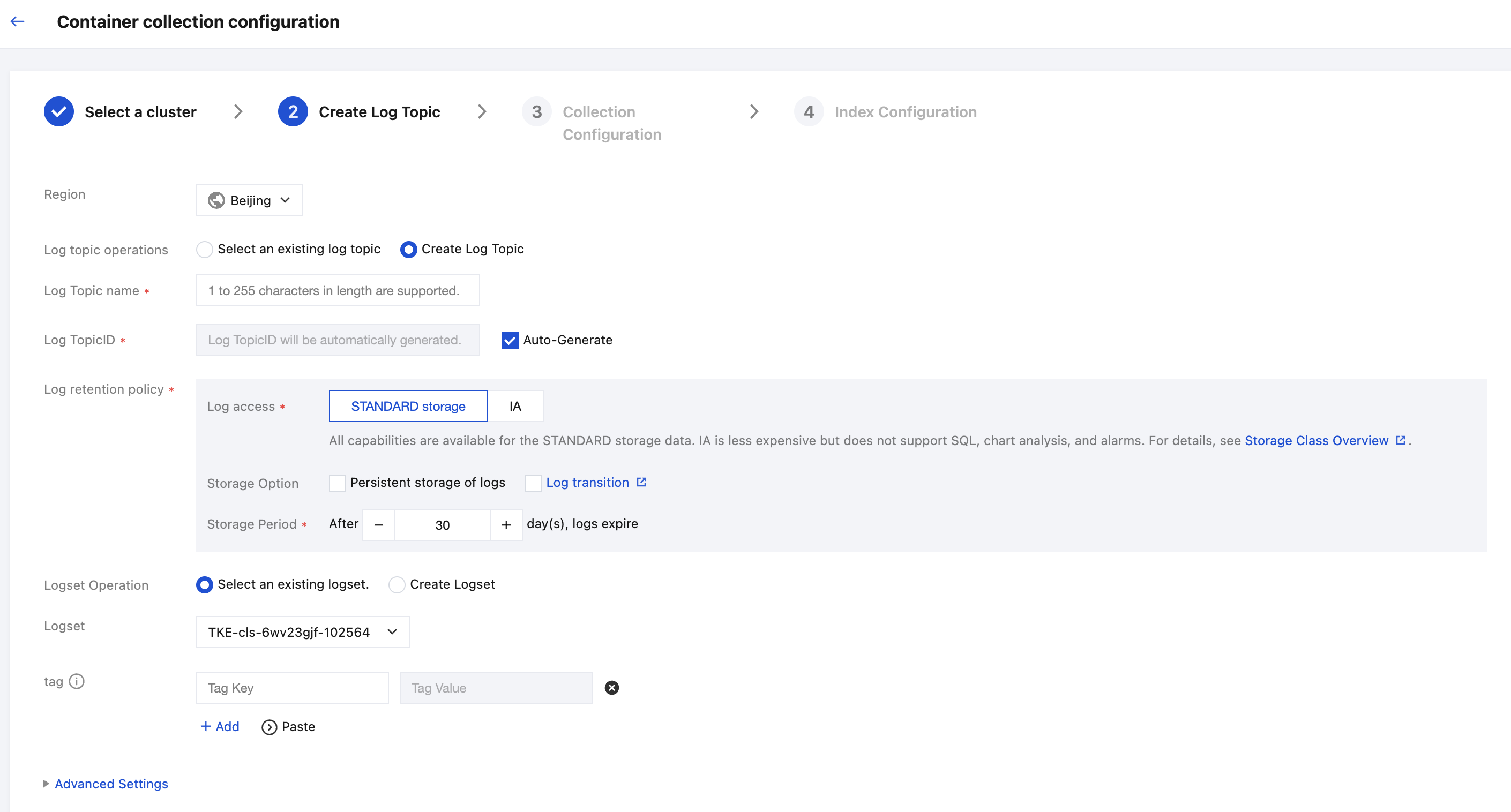This screenshot has width=1511, height=812.
Task: Remove tag row with X icon
Action: [x=611, y=688]
